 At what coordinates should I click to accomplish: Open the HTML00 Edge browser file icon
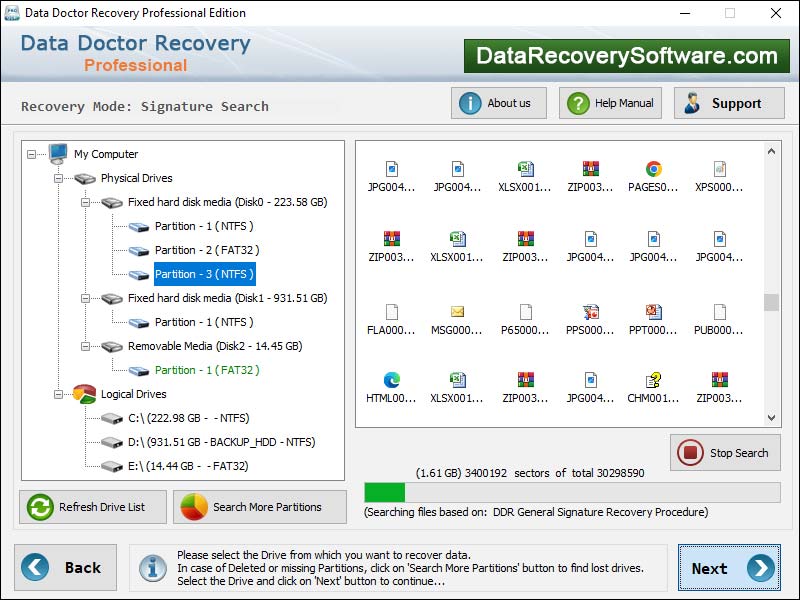(x=391, y=380)
